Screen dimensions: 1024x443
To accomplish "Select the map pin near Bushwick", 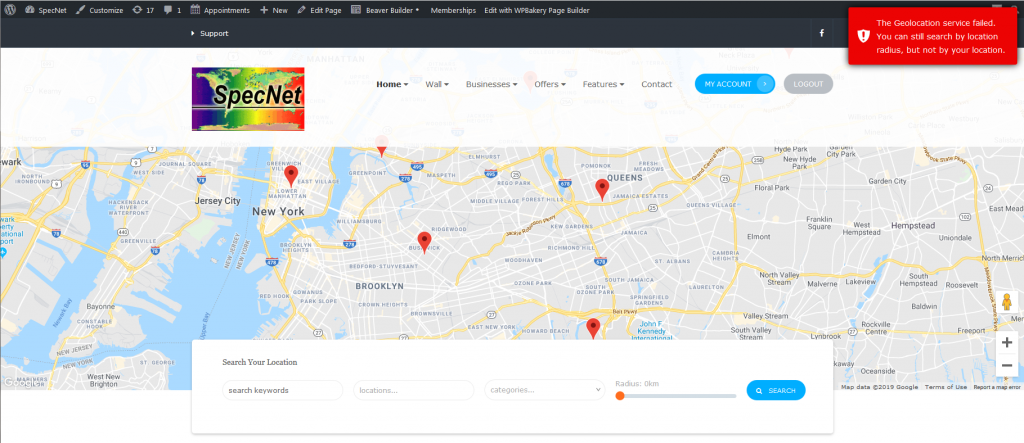I will [424, 242].
